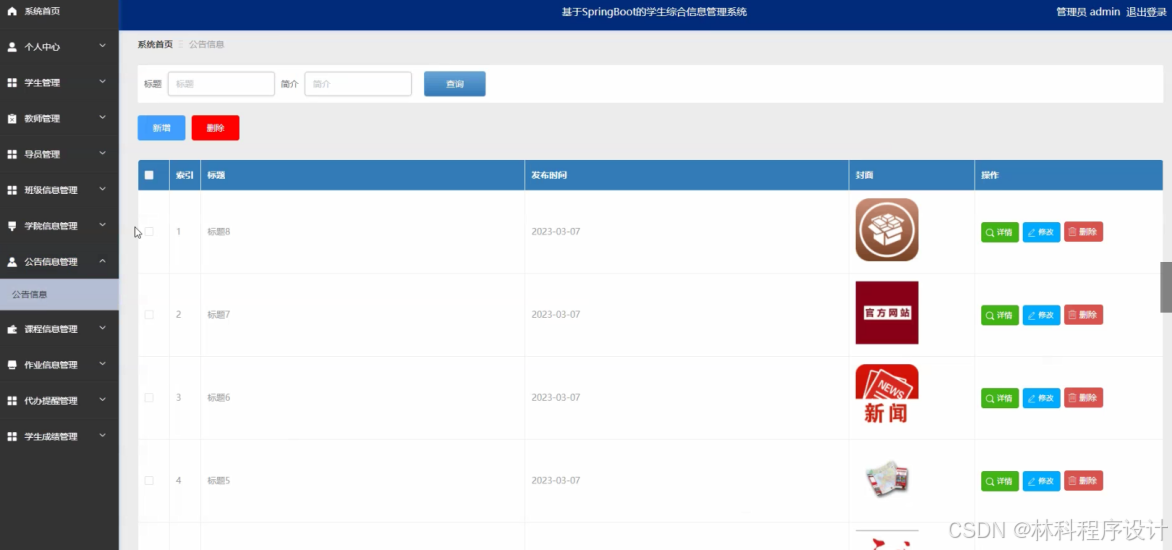This screenshot has width=1172, height=550.
Task: Expand the 学生管理 menu chevron
Action: (102, 82)
